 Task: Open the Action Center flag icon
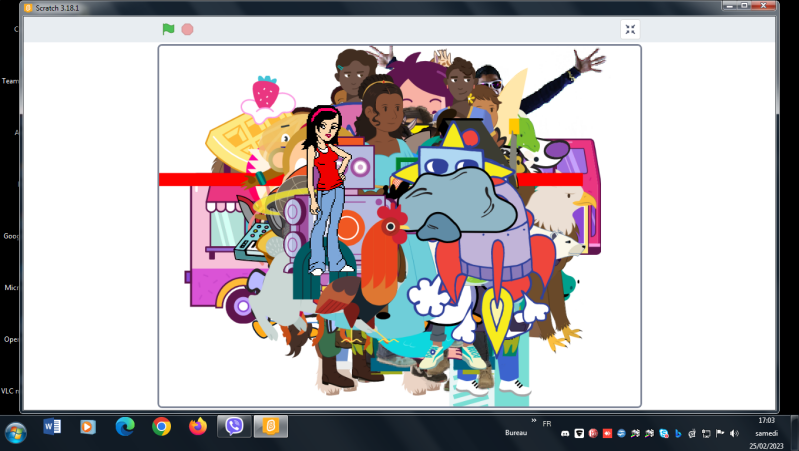(x=720, y=434)
